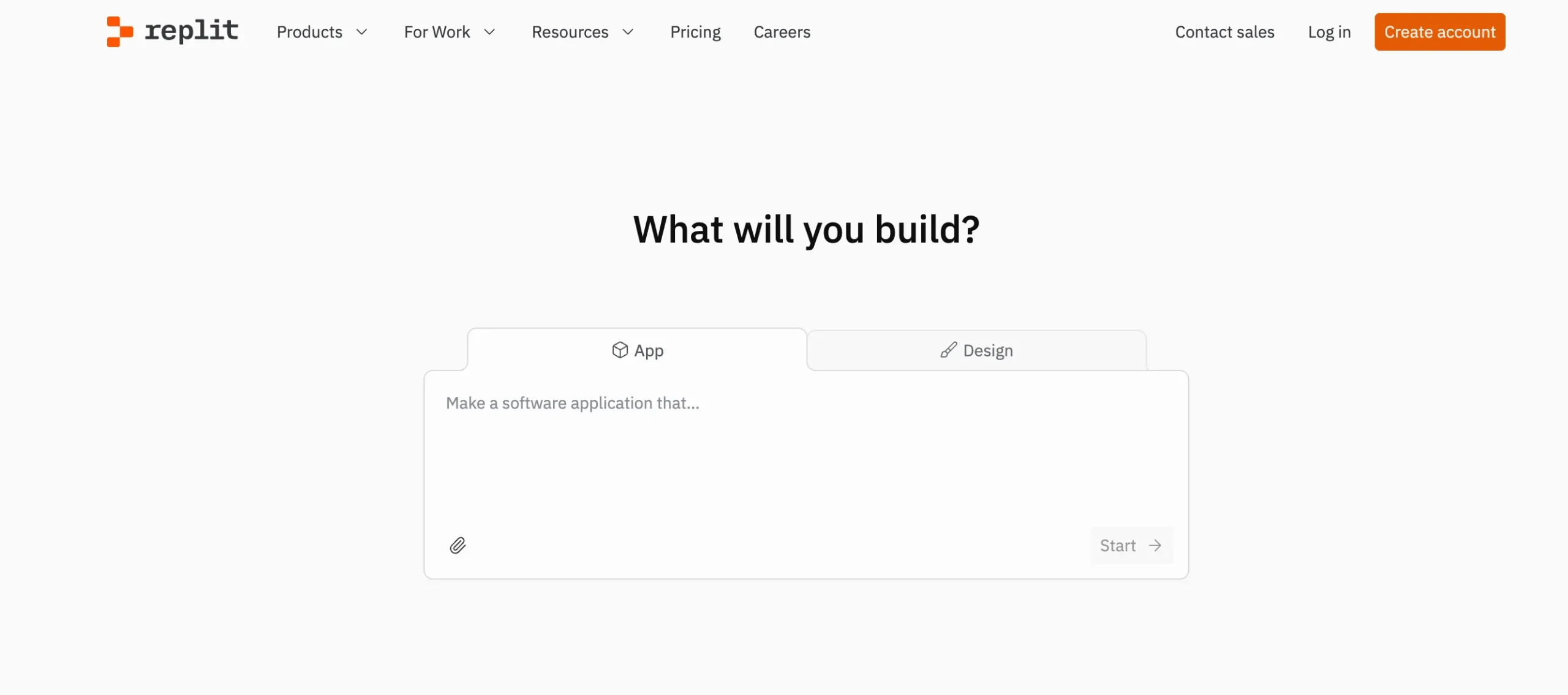Click the Log in link

(x=1329, y=32)
